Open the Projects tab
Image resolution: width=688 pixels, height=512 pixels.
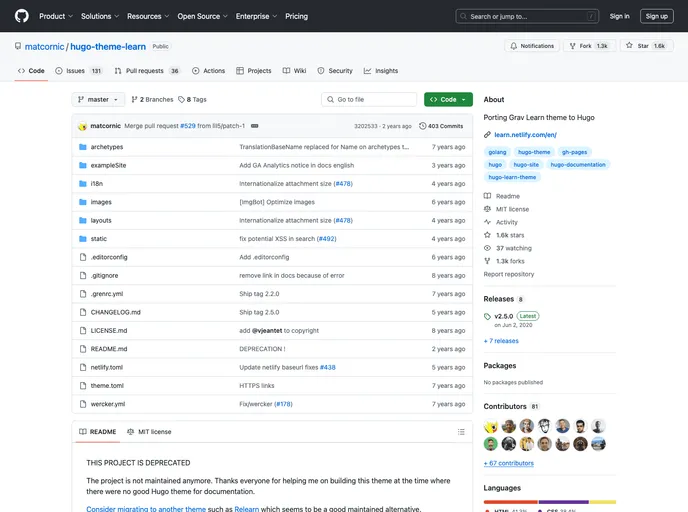[254, 71]
